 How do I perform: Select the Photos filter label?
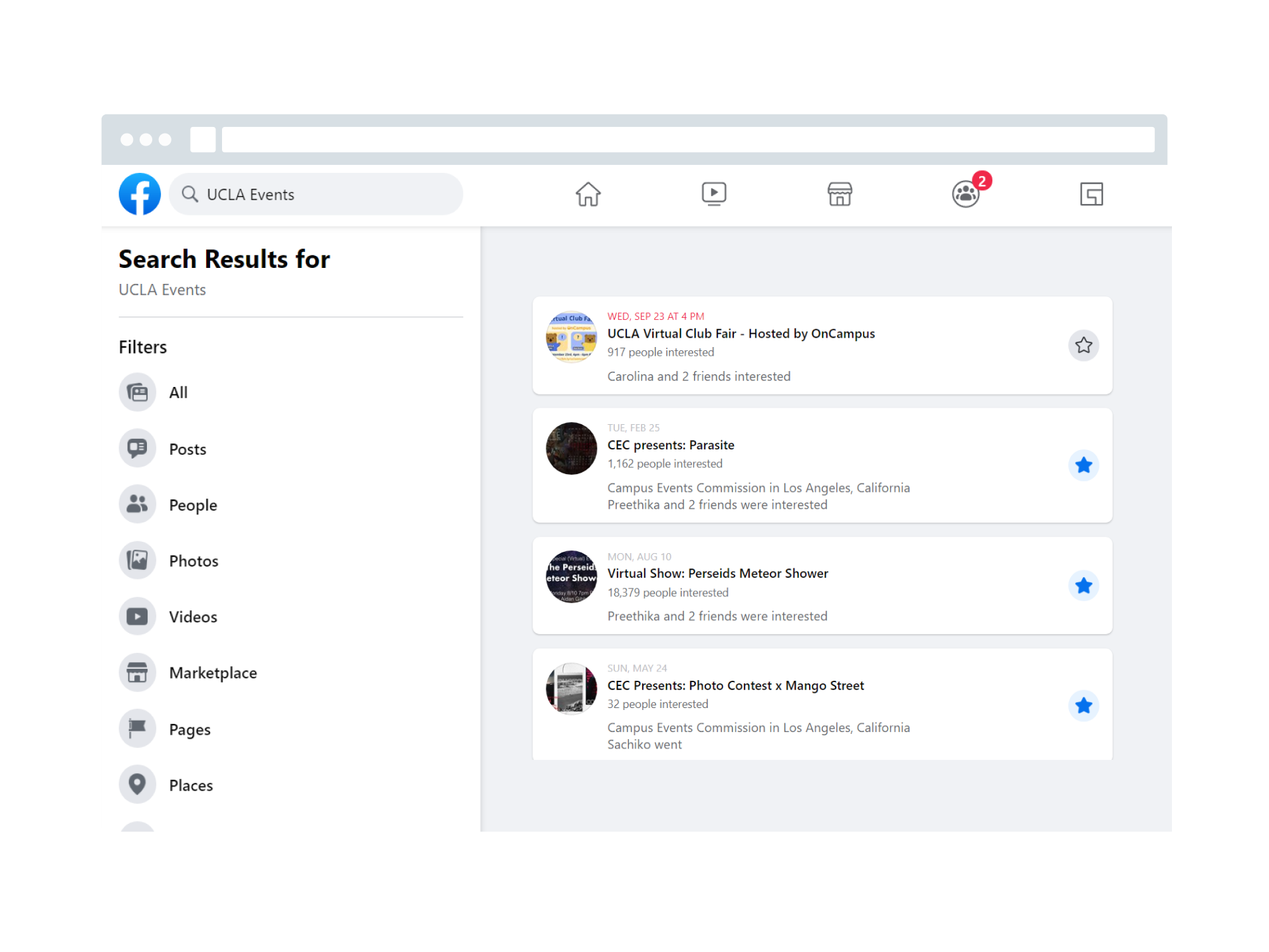(x=193, y=560)
